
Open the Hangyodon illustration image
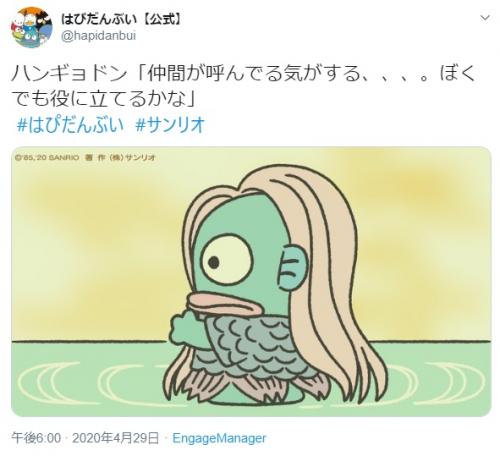point(251,282)
